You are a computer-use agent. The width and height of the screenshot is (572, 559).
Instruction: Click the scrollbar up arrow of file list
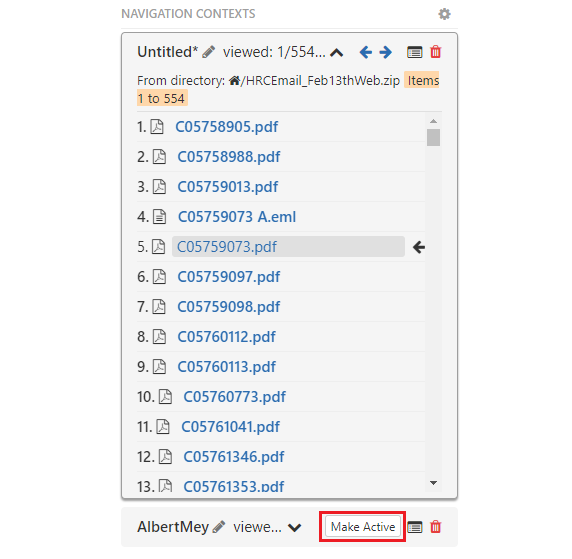point(433,121)
